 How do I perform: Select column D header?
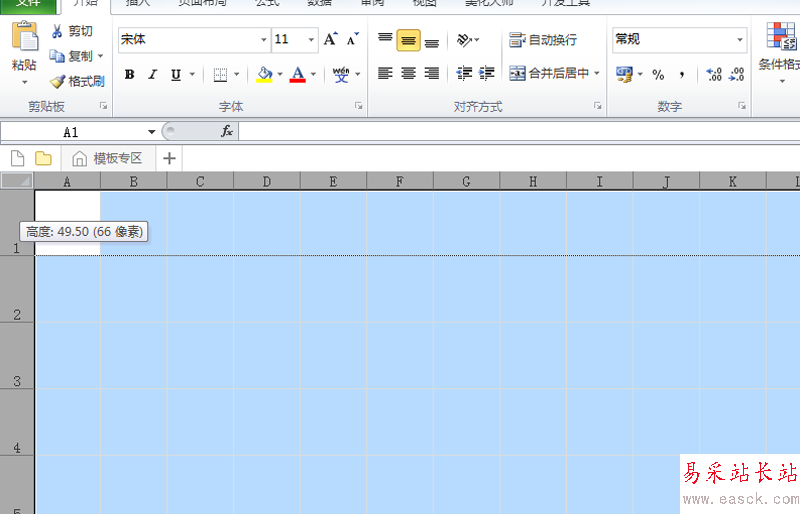click(x=267, y=182)
